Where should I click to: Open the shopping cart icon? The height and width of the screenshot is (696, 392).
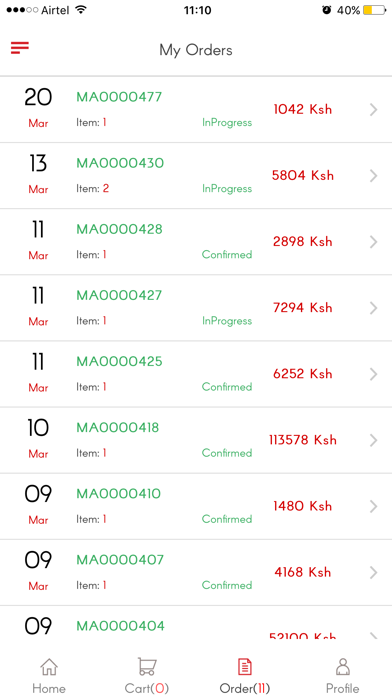(147, 667)
